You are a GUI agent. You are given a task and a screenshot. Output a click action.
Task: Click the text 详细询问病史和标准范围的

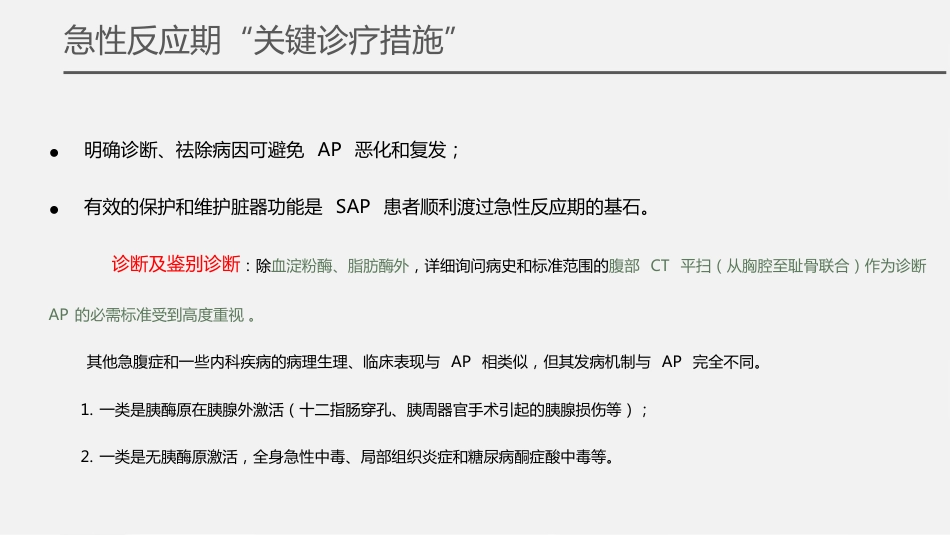[516, 266]
